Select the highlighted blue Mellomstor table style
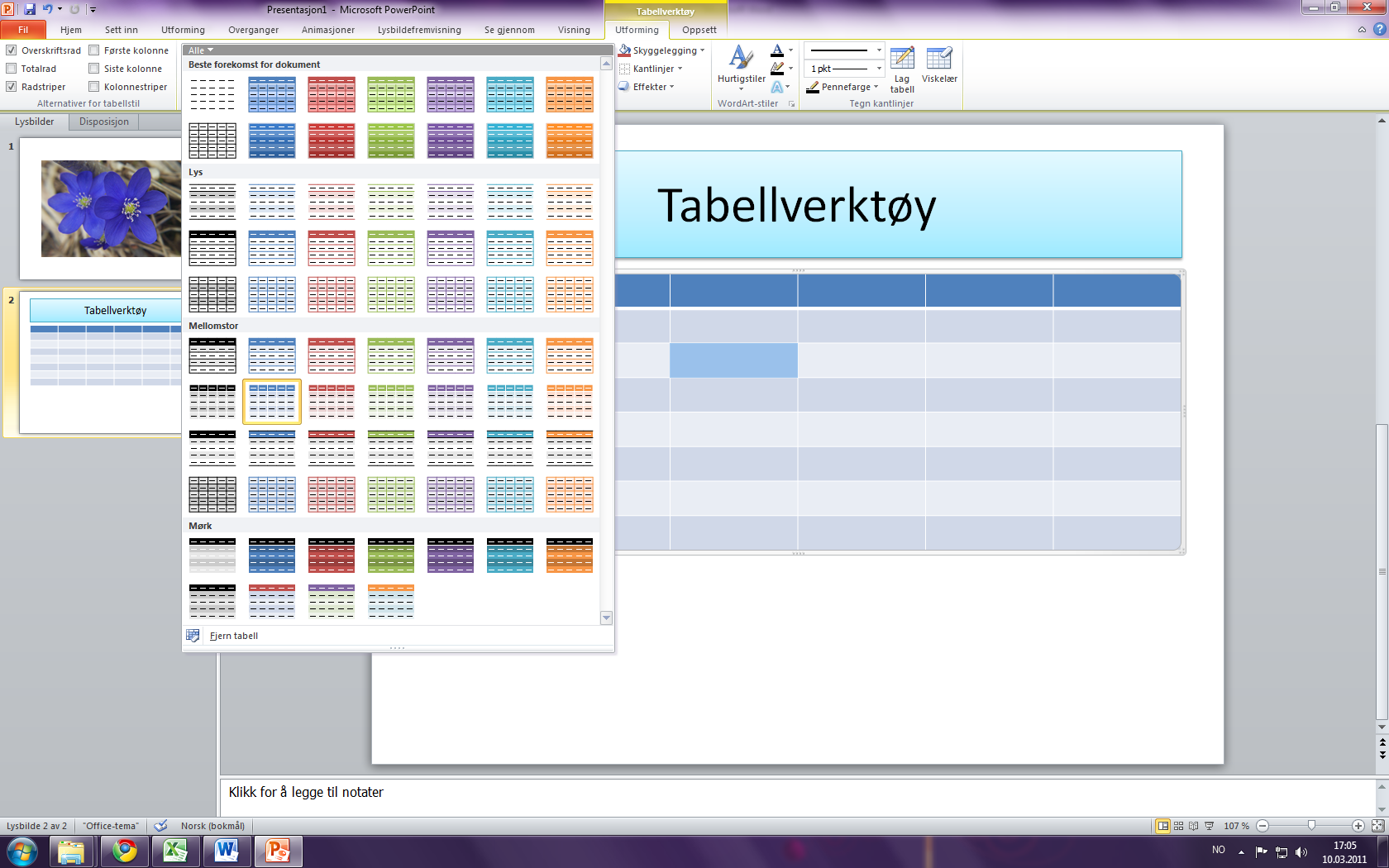The height and width of the screenshot is (868, 1389). click(272, 402)
